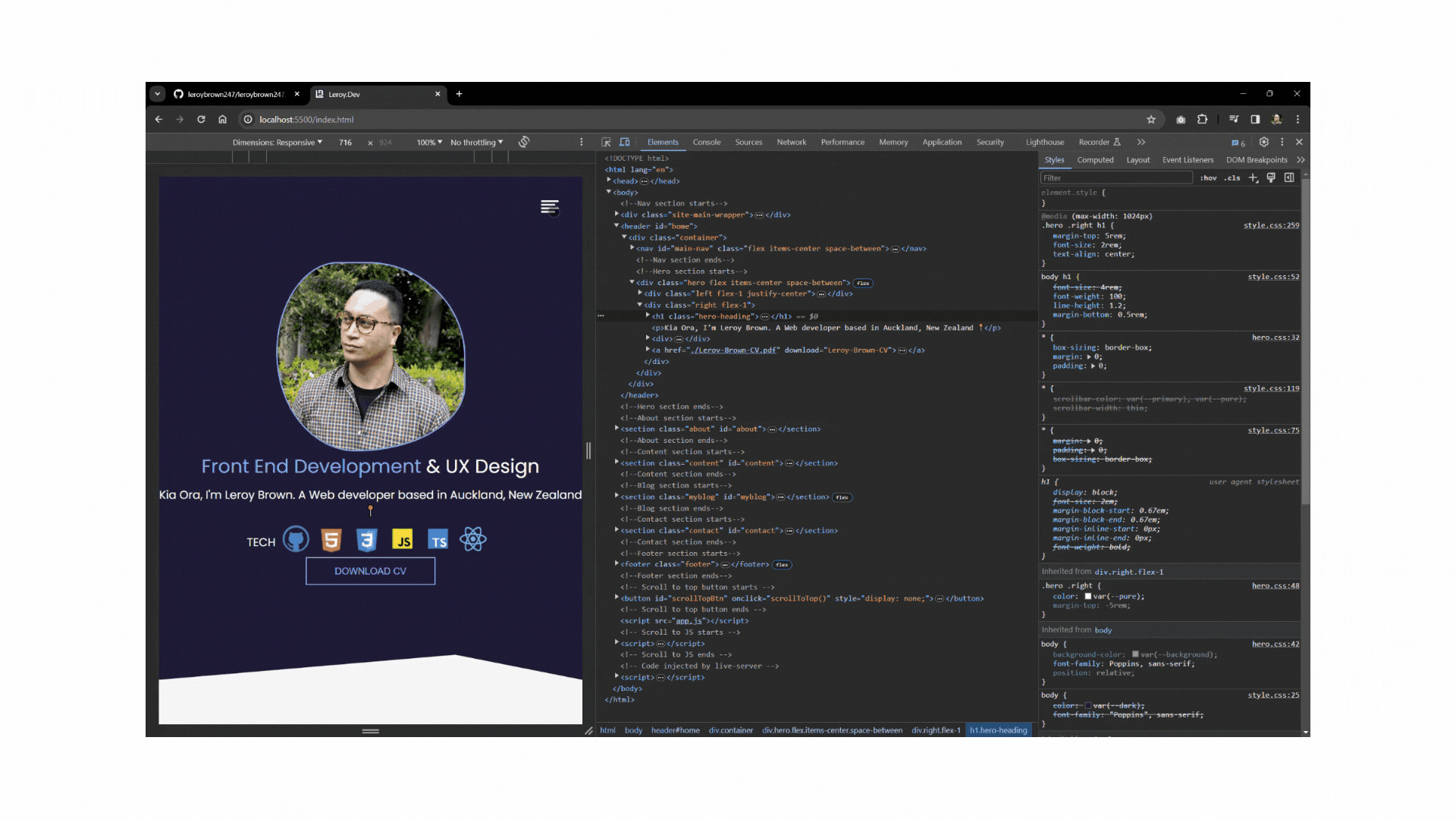Open the app.js script source link
This screenshot has width=1456, height=819.
[x=687, y=621]
